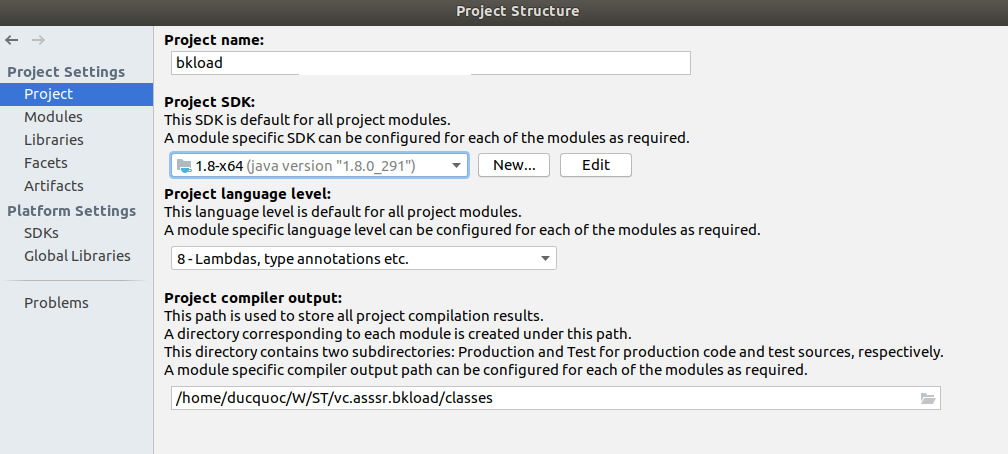
Task: Click the compiler output path text field
Action: [555, 398]
